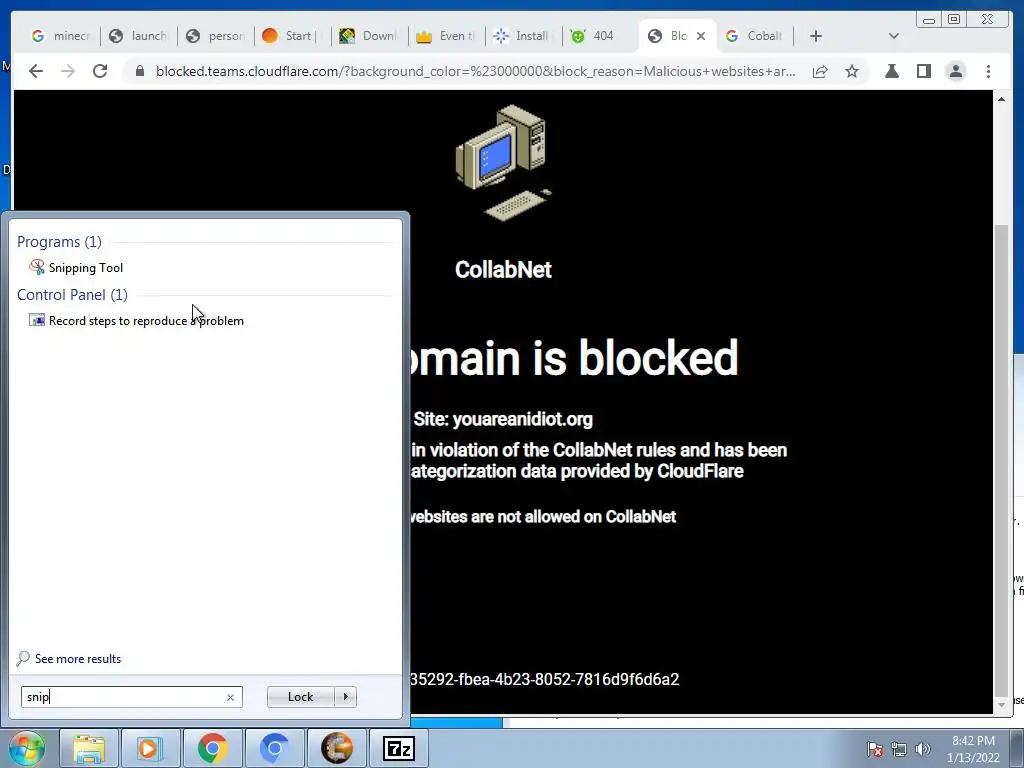Click the CollabNet computer logo
Image resolution: width=1024 pixels, height=768 pixels.
point(503,163)
